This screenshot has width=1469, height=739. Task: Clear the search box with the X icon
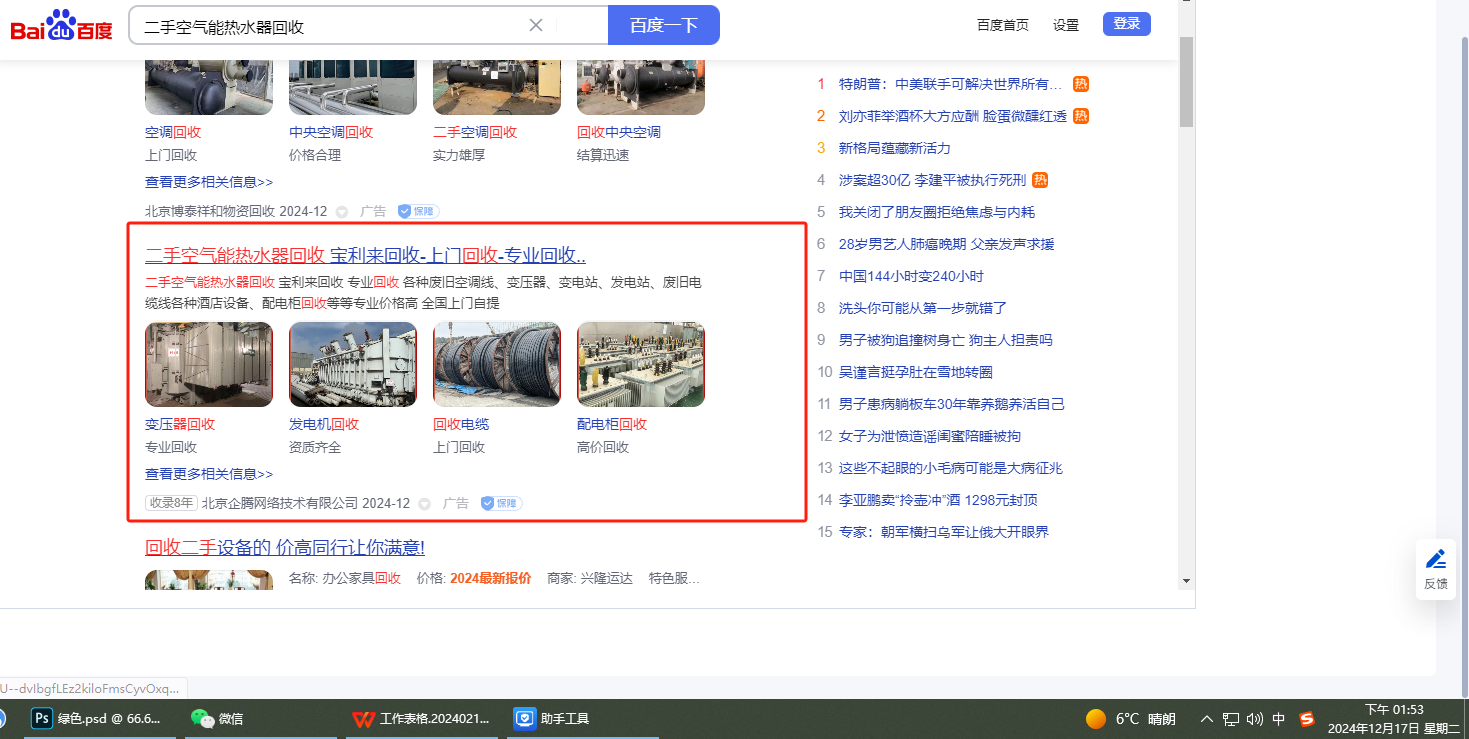(536, 25)
